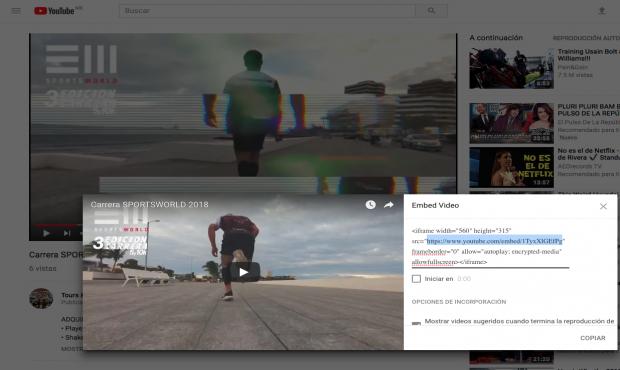The height and width of the screenshot is (370, 620).
Task: Click the red progress bar of main player
Action: point(56,226)
